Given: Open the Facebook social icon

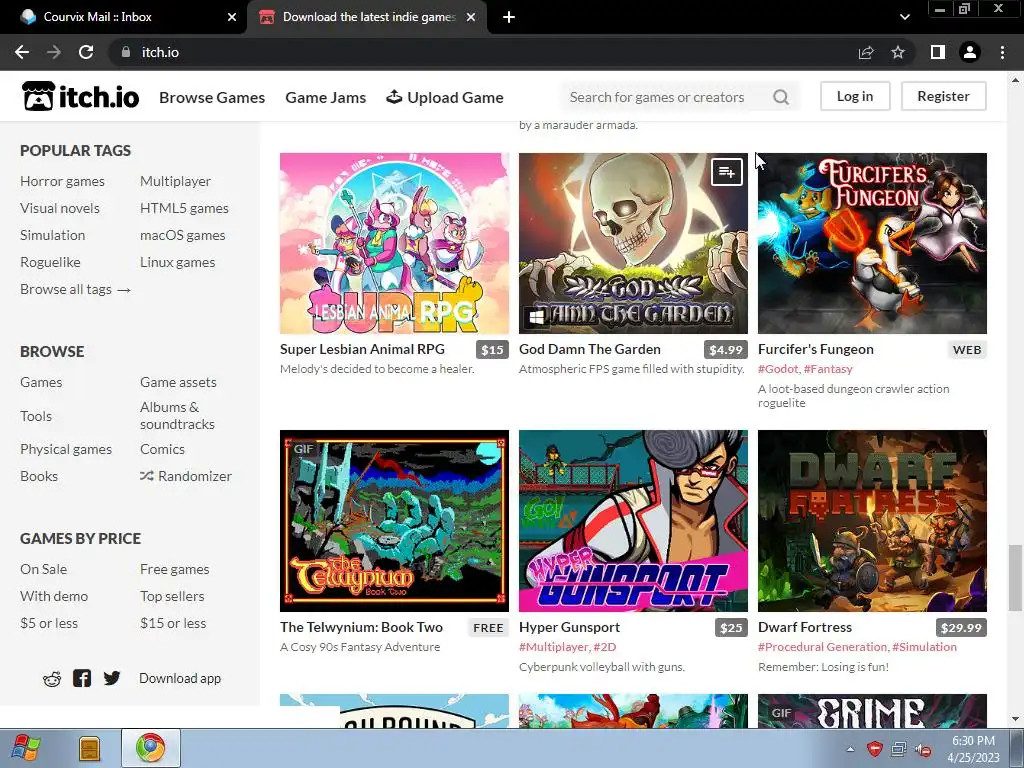Looking at the screenshot, I should click(x=82, y=678).
